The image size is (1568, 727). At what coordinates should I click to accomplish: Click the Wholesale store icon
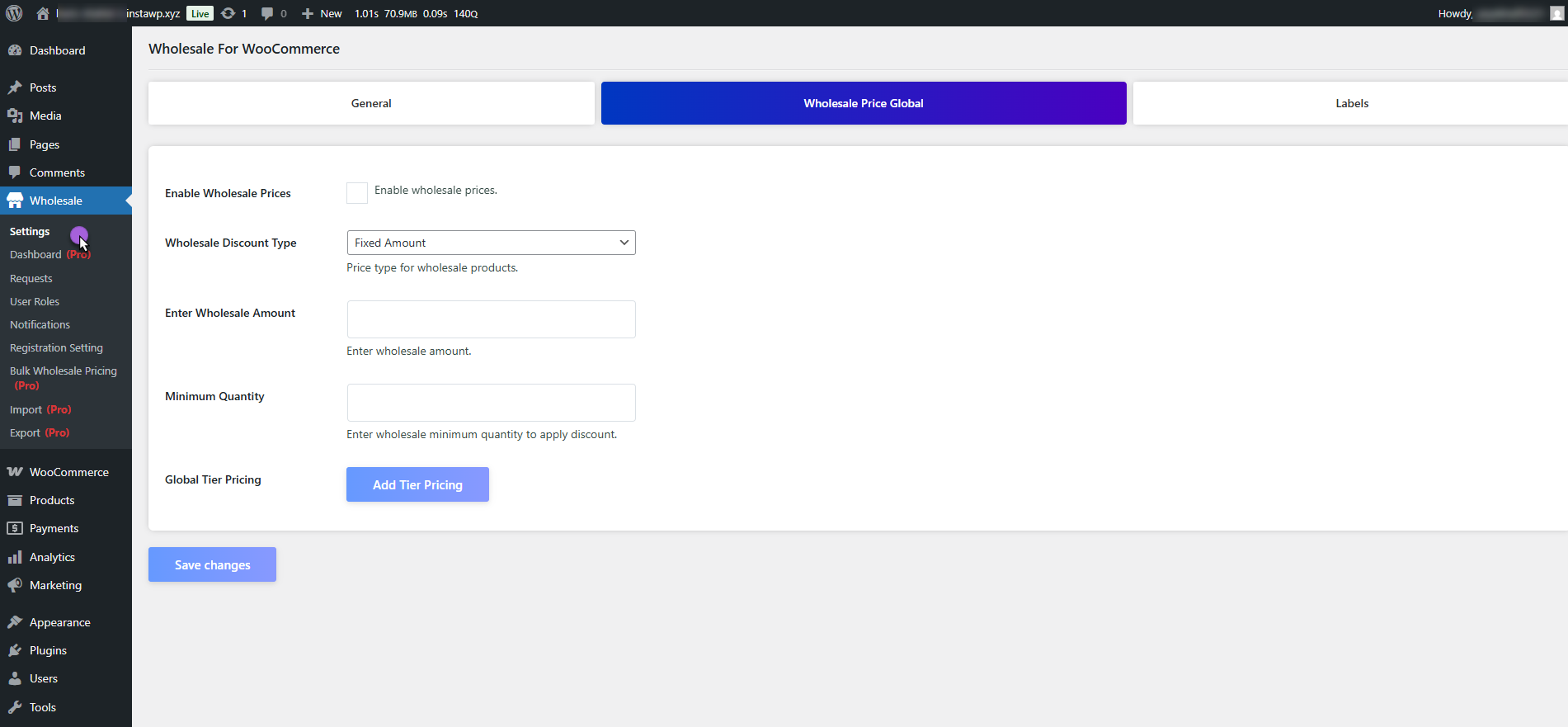(x=15, y=201)
